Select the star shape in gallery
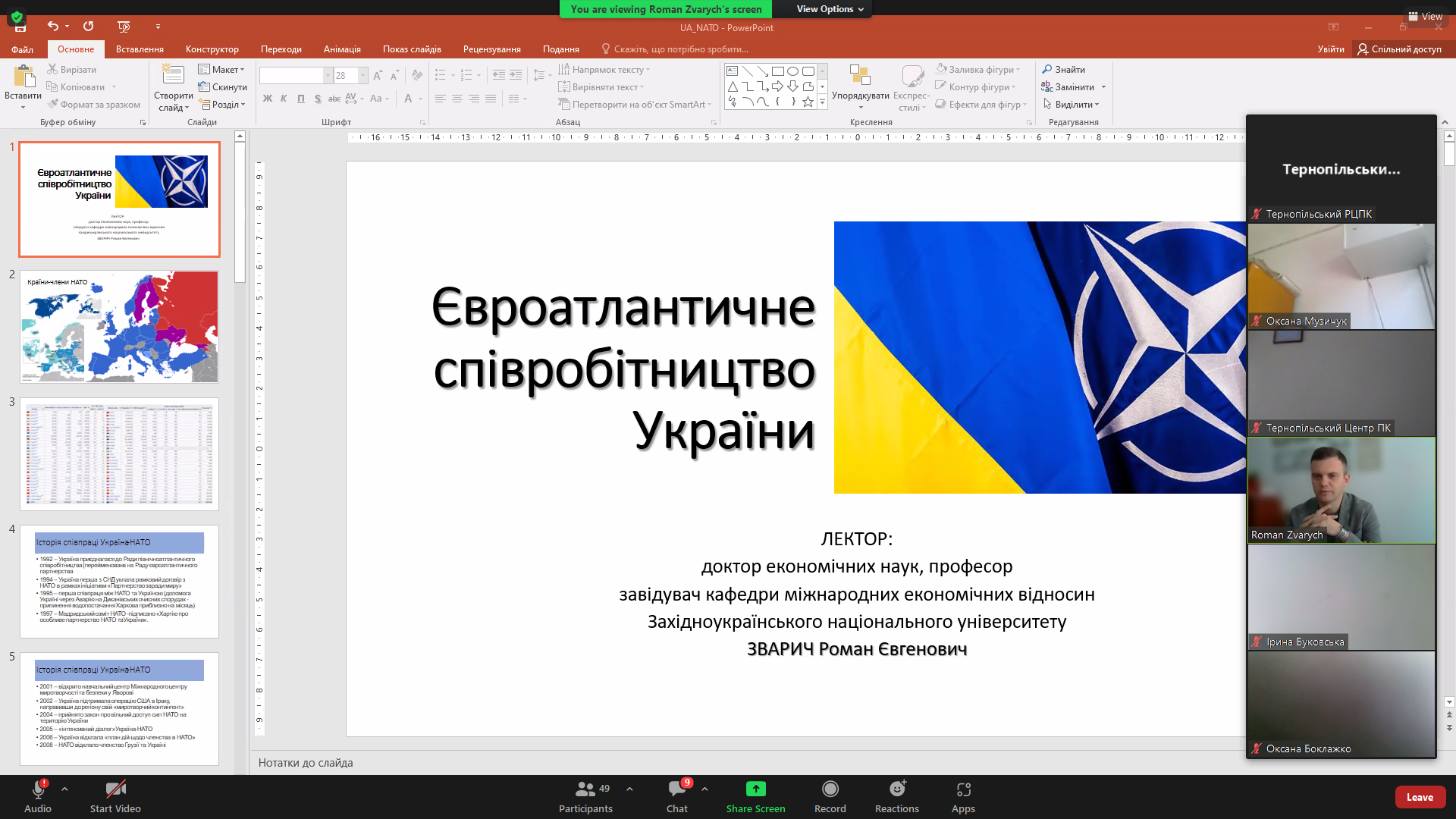The height and width of the screenshot is (819, 1456). tap(808, 102)
